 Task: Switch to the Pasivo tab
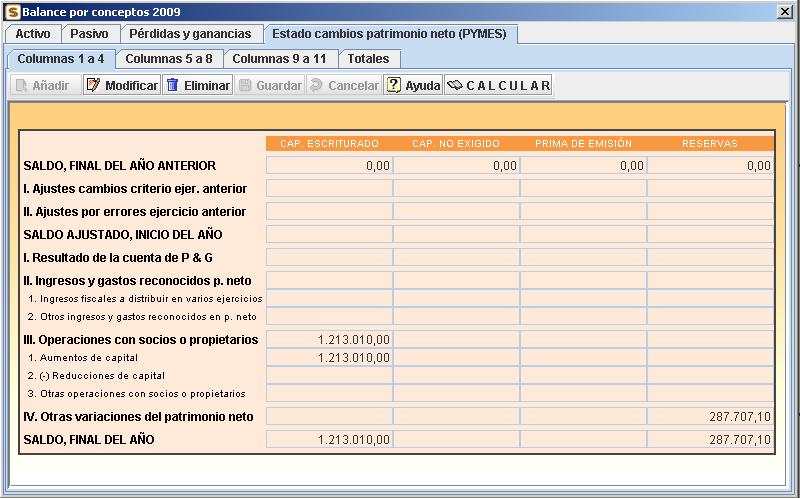tap(90, 34)
